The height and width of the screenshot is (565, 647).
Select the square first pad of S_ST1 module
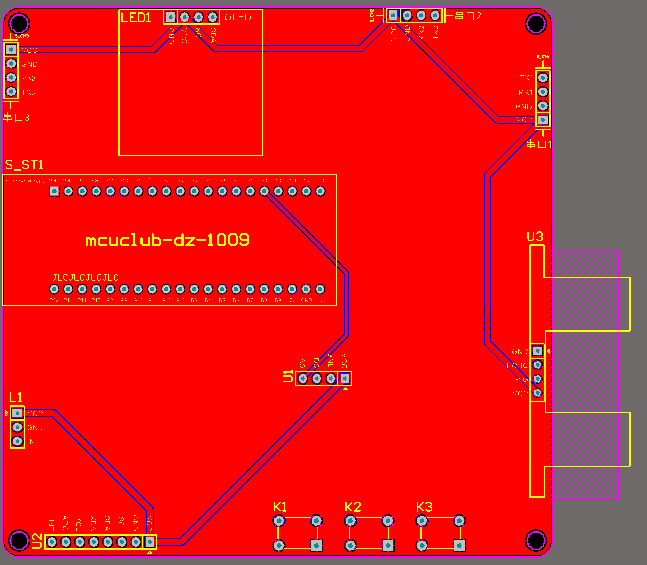(54, 191)
